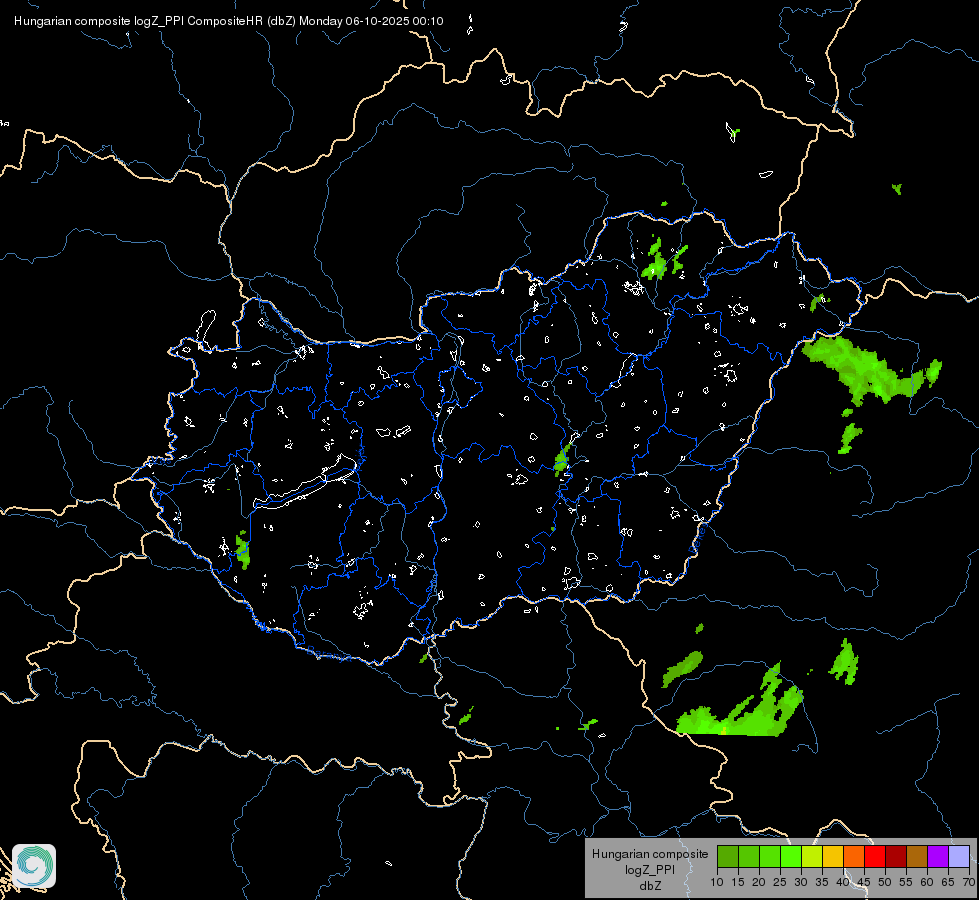Click the legend scale value '70'

pyautogui.click(x=969, y=883)
